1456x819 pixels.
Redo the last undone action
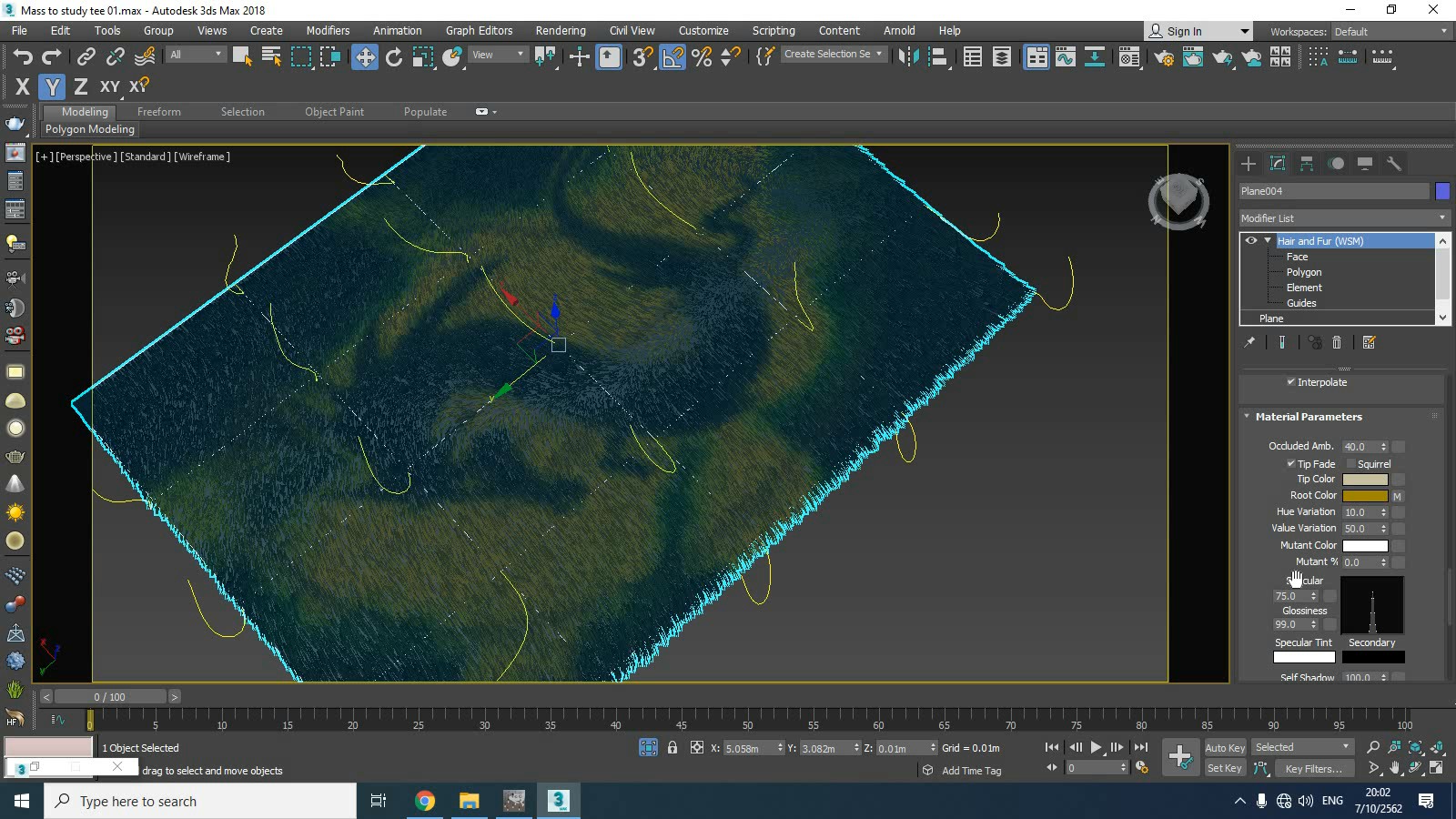point(51,57)
